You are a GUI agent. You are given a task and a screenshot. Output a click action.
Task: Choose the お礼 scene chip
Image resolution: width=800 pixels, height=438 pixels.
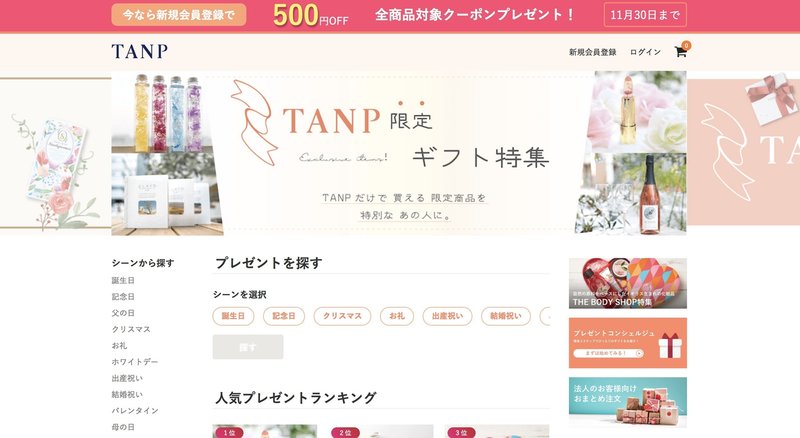397,316
